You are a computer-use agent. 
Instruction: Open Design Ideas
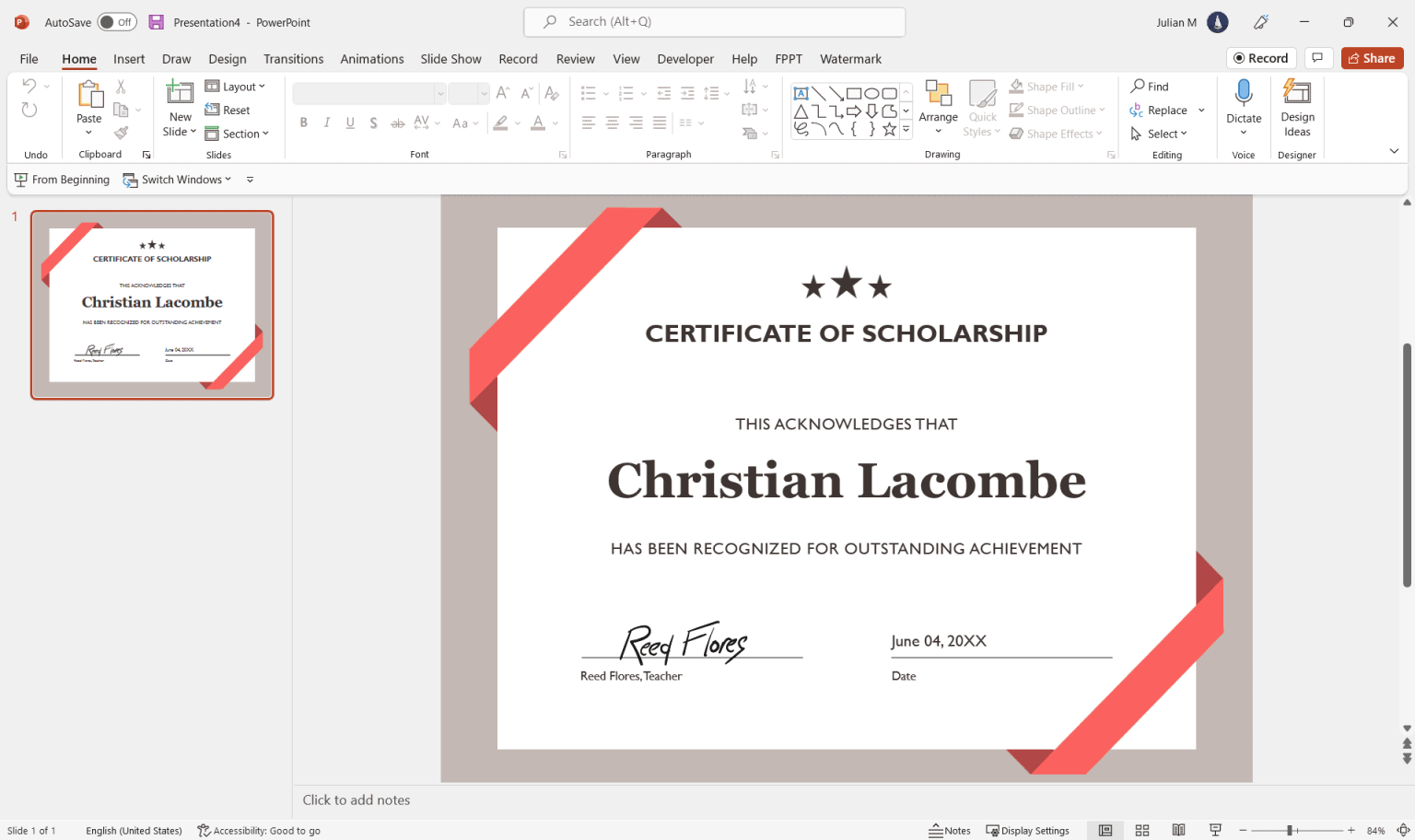point(1297,108)
